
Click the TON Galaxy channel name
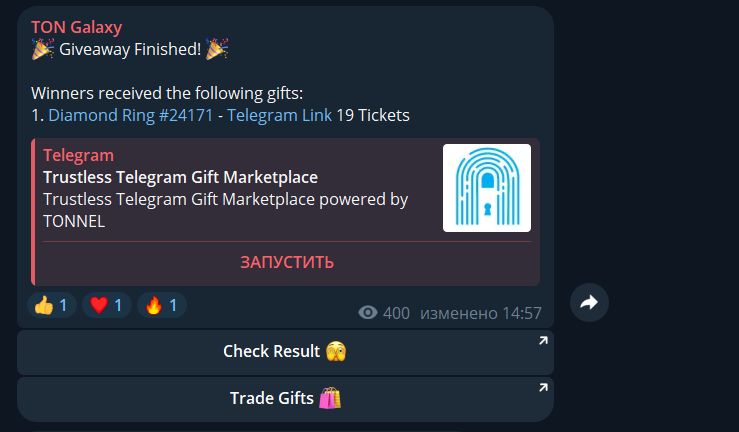click(76, 27)
